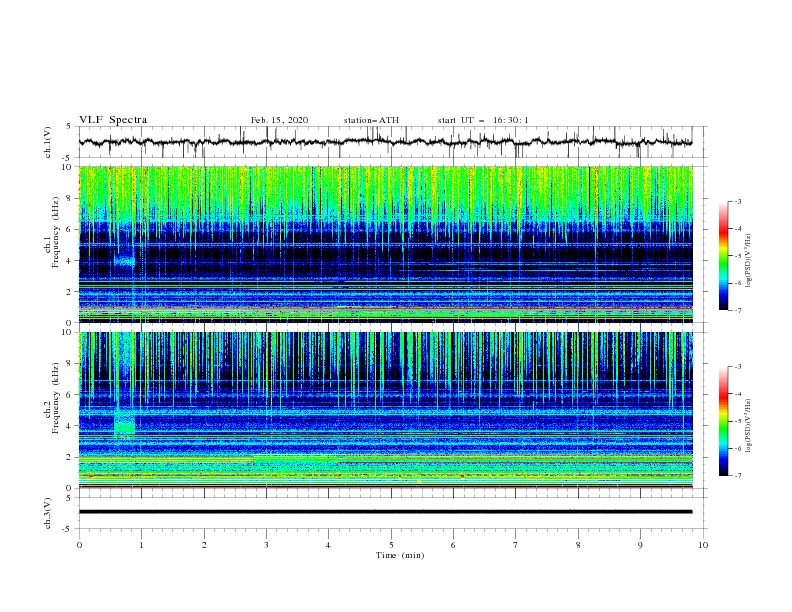
Task: Click the "ch.3(V)" axis label
Action: tap(48, 513)
